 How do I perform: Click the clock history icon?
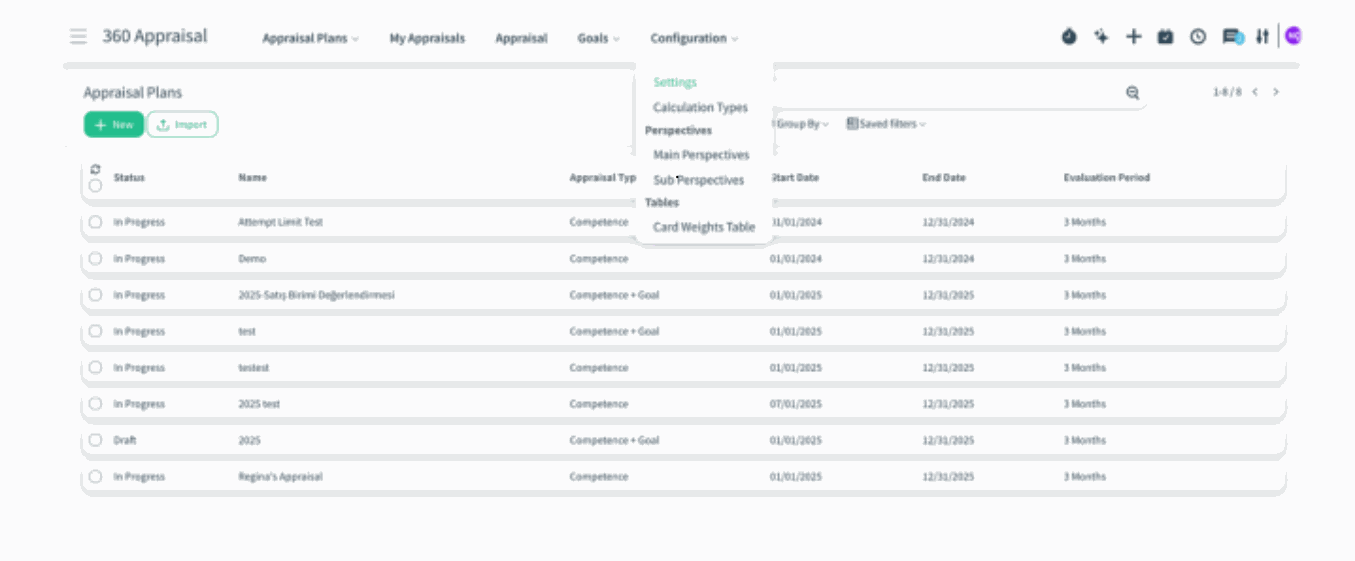tap(1197, 37)
